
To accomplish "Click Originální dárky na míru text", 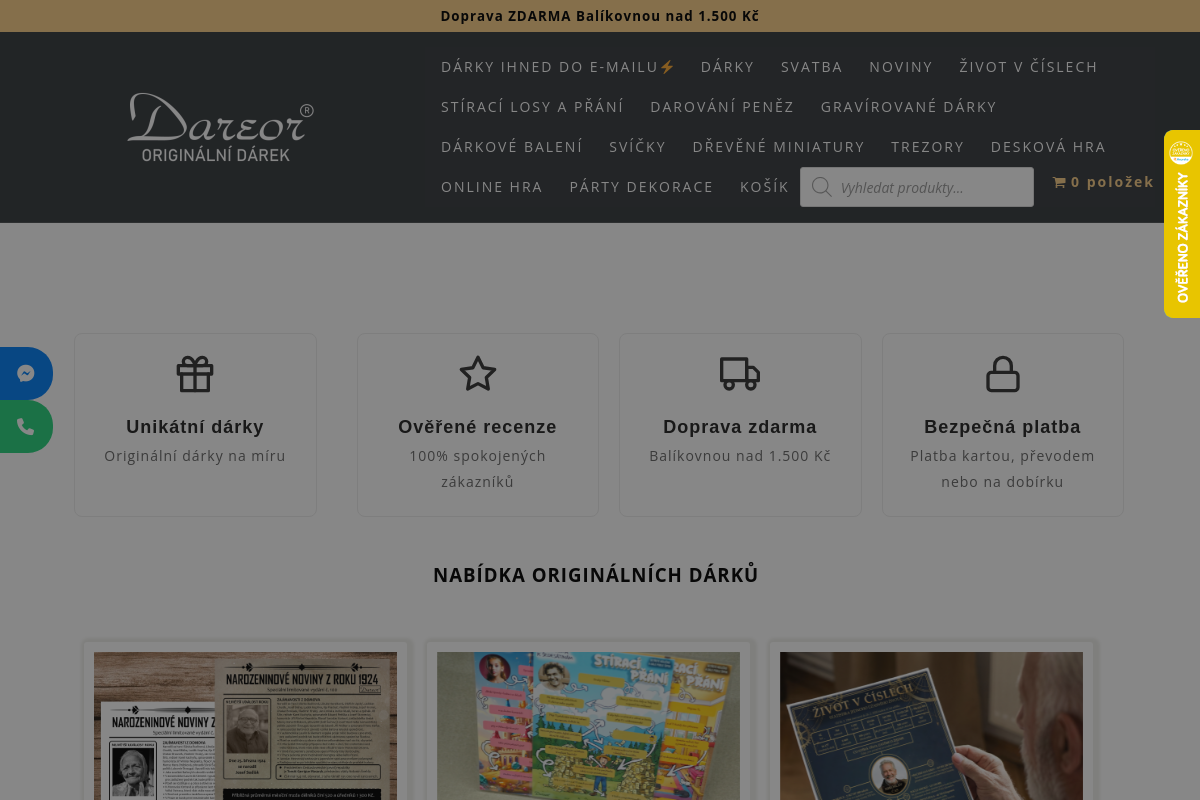I will 195,456.
